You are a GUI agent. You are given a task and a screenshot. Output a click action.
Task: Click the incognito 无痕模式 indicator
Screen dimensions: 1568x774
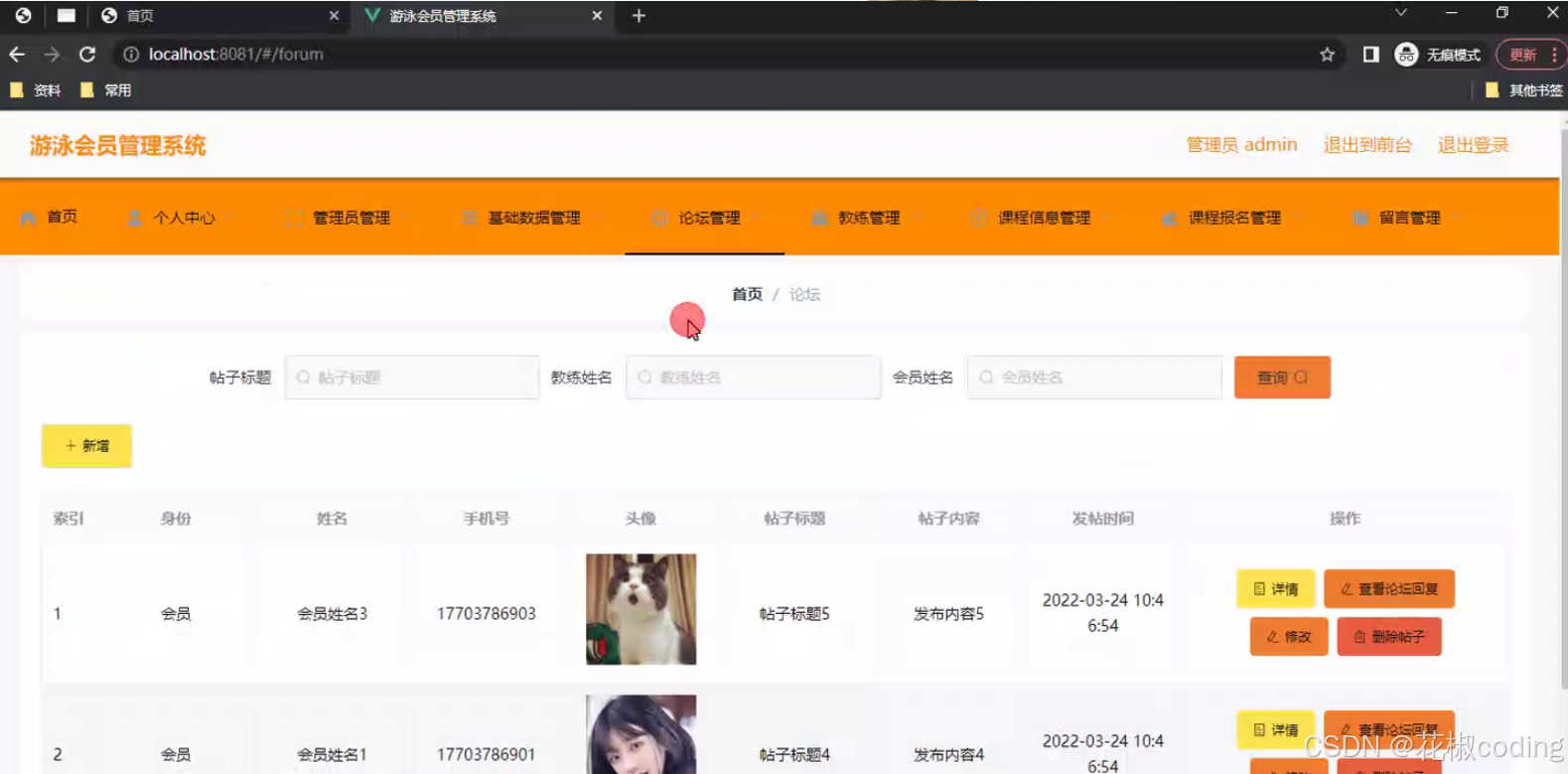(x=1437, y=55)
